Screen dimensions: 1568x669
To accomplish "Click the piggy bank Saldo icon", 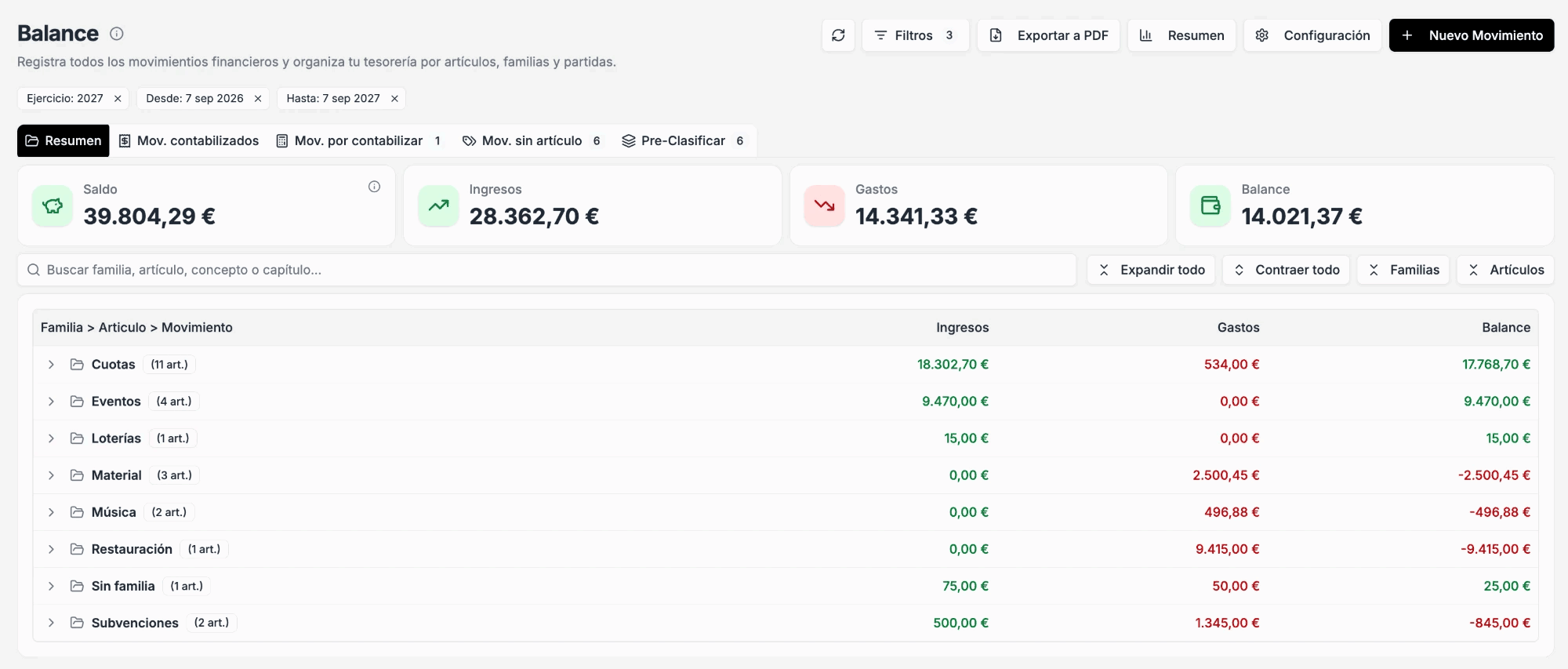I will click(53, 206).
